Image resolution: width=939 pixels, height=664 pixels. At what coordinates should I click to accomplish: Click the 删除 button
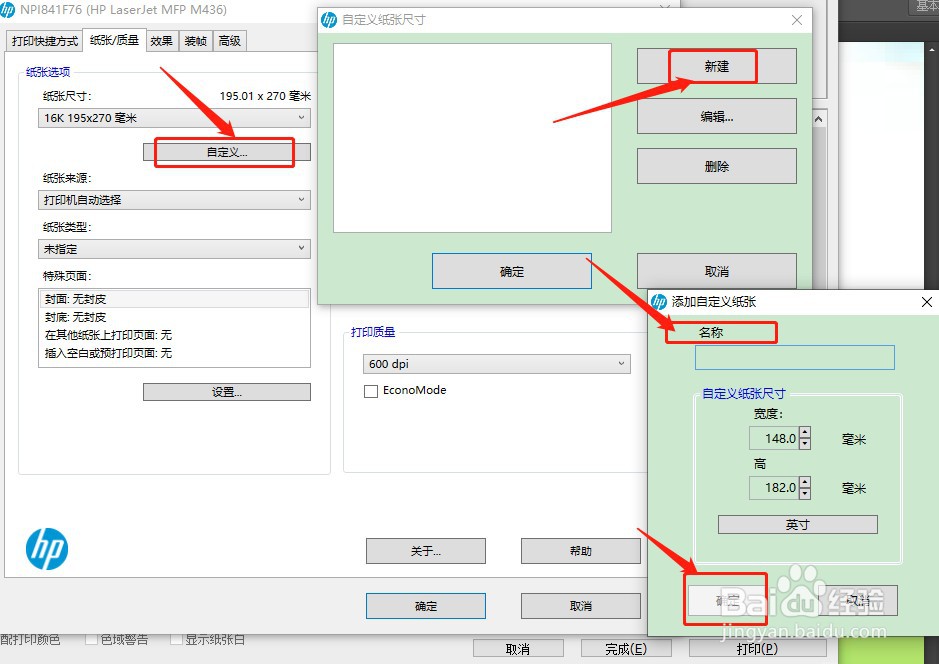717,166
